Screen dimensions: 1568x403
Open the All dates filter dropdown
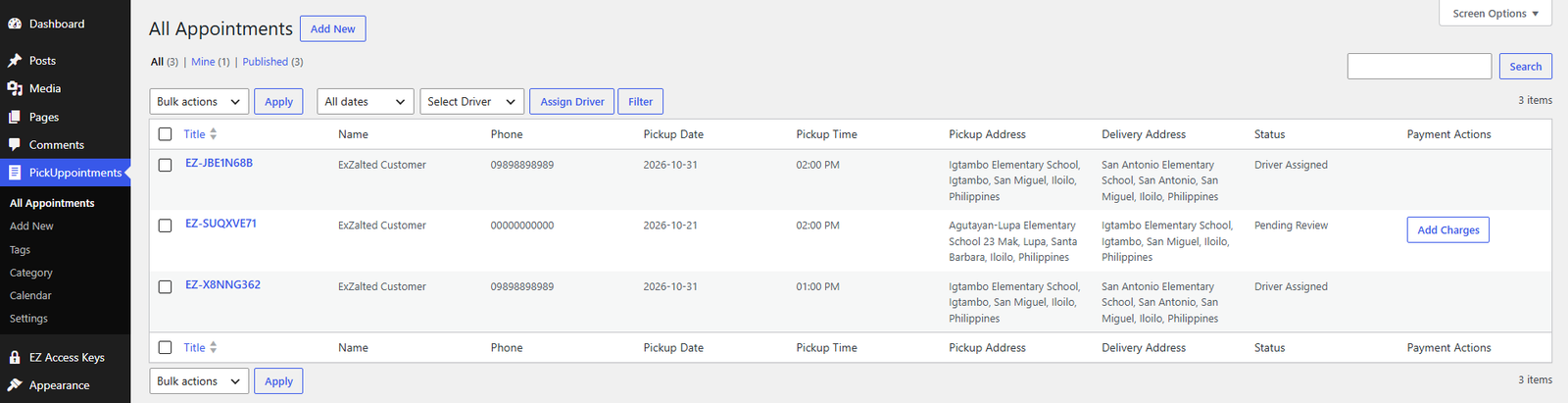(x=366, y=102)
